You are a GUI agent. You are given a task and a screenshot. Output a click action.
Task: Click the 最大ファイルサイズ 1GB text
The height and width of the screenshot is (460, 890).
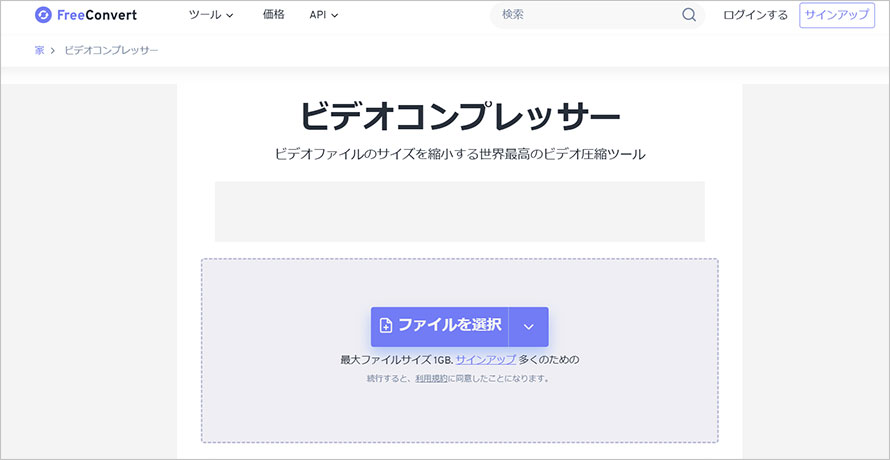click(x=396, y=359)
